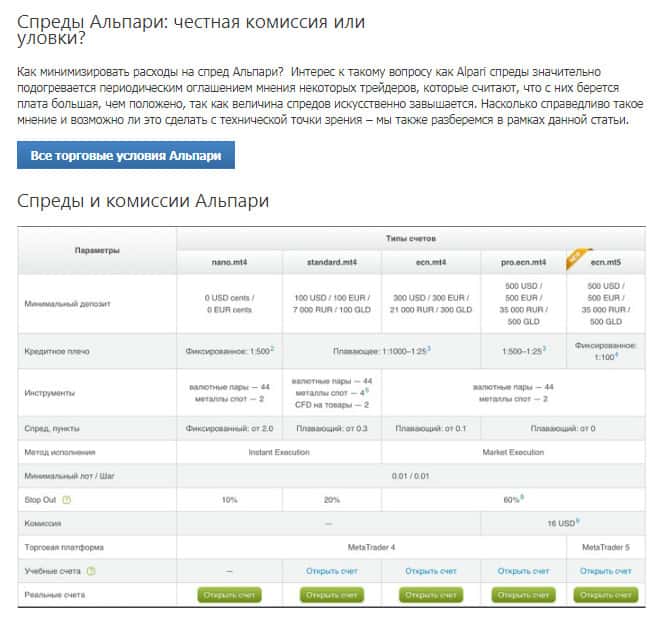
Task: Click green real account button for nano.mt4
Action: [x=229, y=595]
